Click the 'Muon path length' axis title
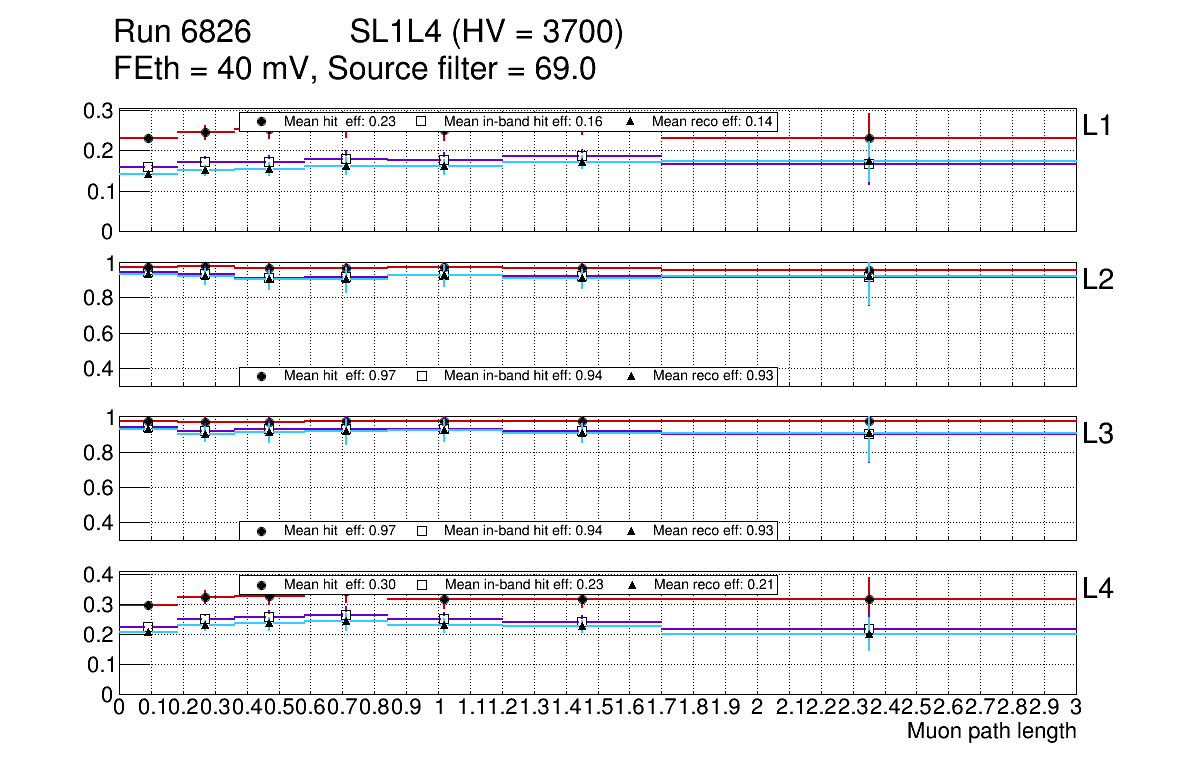The height and width of the screenshot is (772, 1196). [x=991, y=731]
